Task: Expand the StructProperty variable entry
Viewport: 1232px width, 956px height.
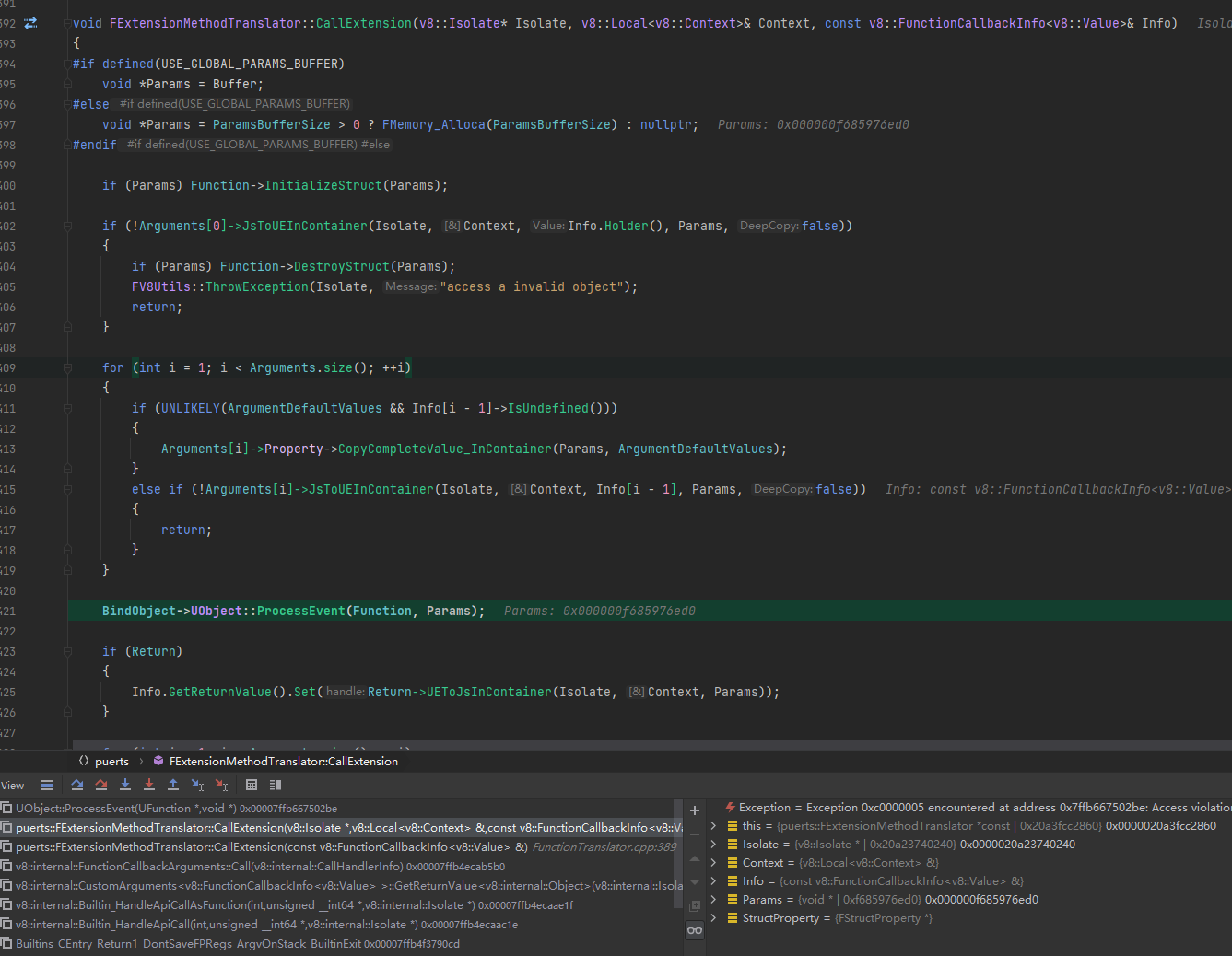Action: coord(714,917)
